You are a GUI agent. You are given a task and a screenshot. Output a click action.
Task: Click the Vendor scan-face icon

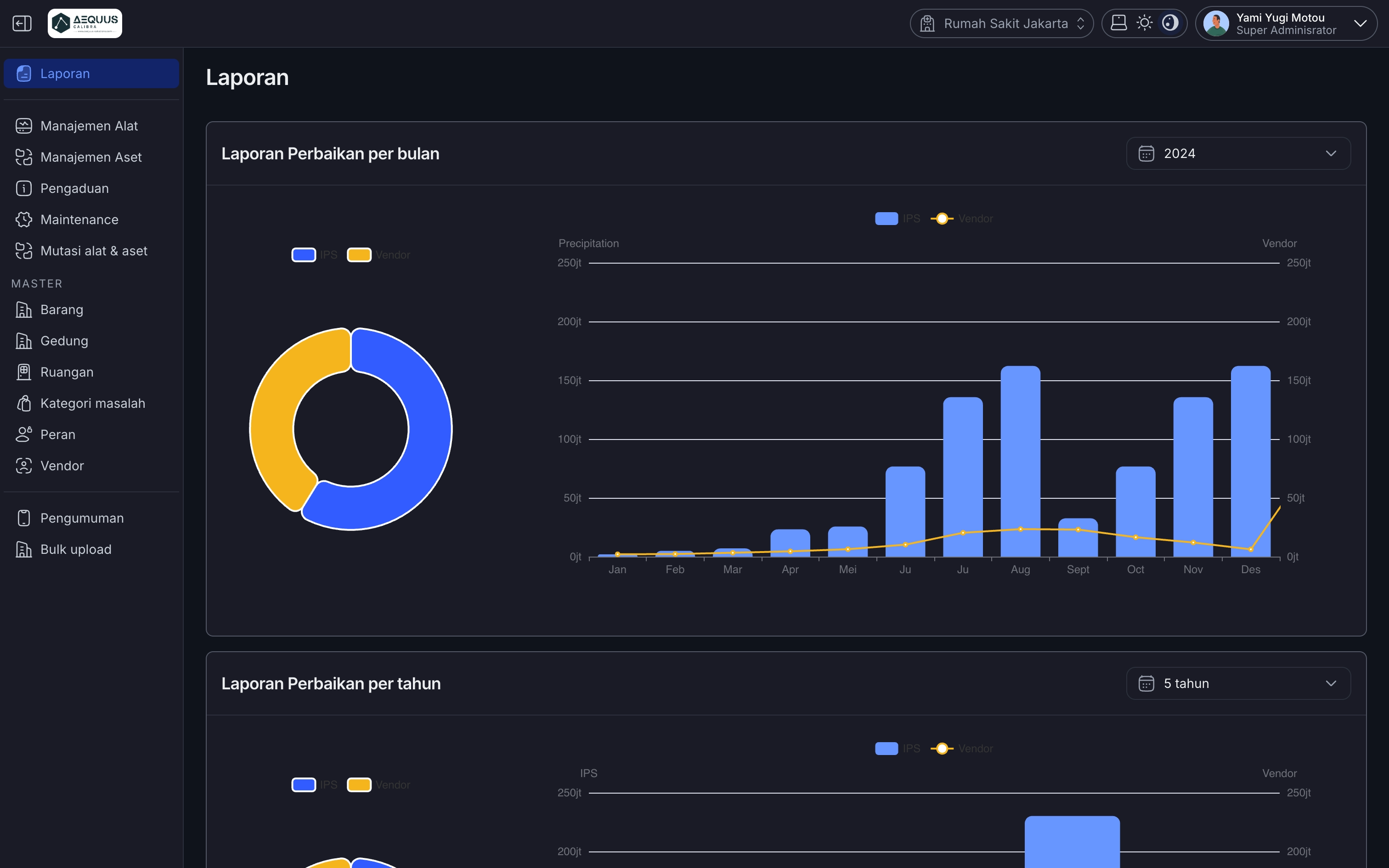(x=23, y=466)
